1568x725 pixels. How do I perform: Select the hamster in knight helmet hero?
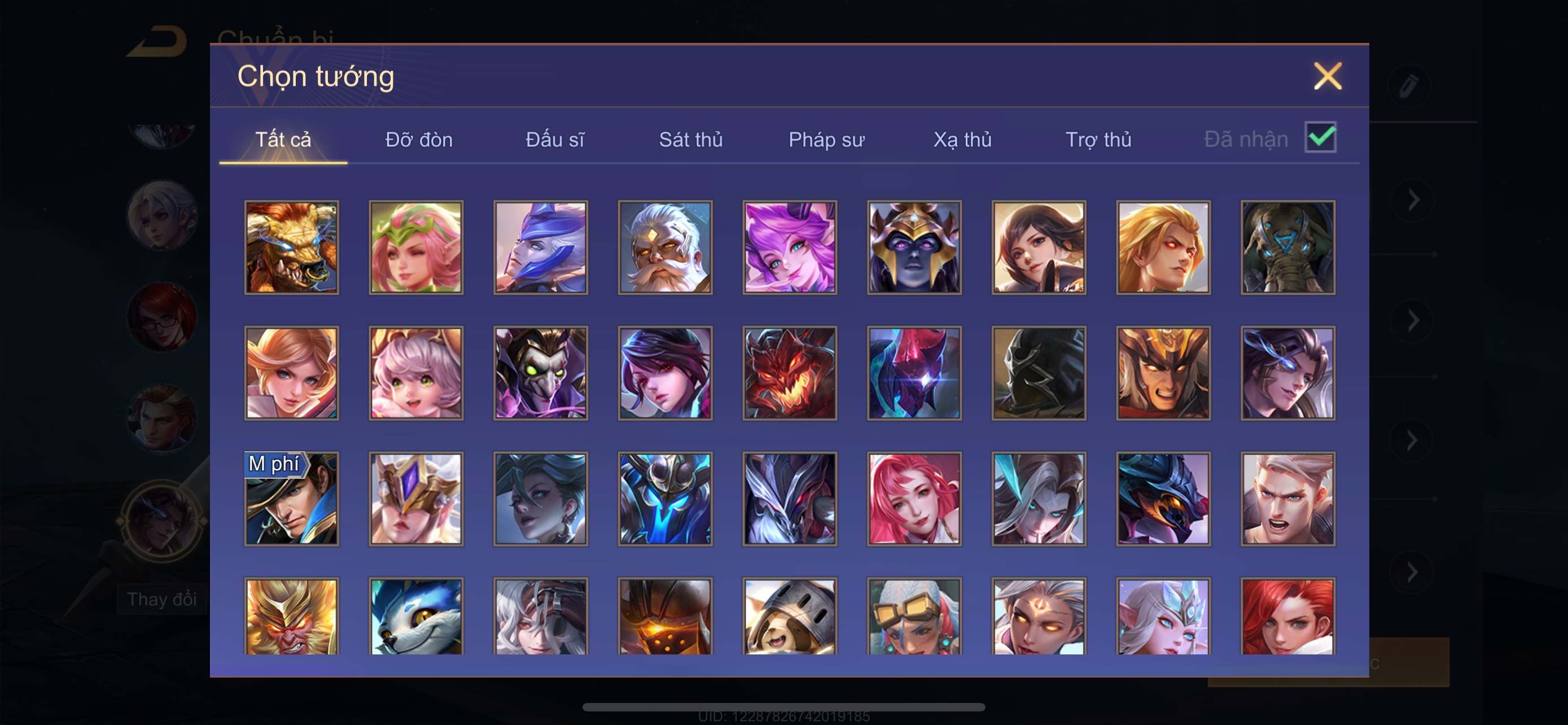click(x=790, y=616)
